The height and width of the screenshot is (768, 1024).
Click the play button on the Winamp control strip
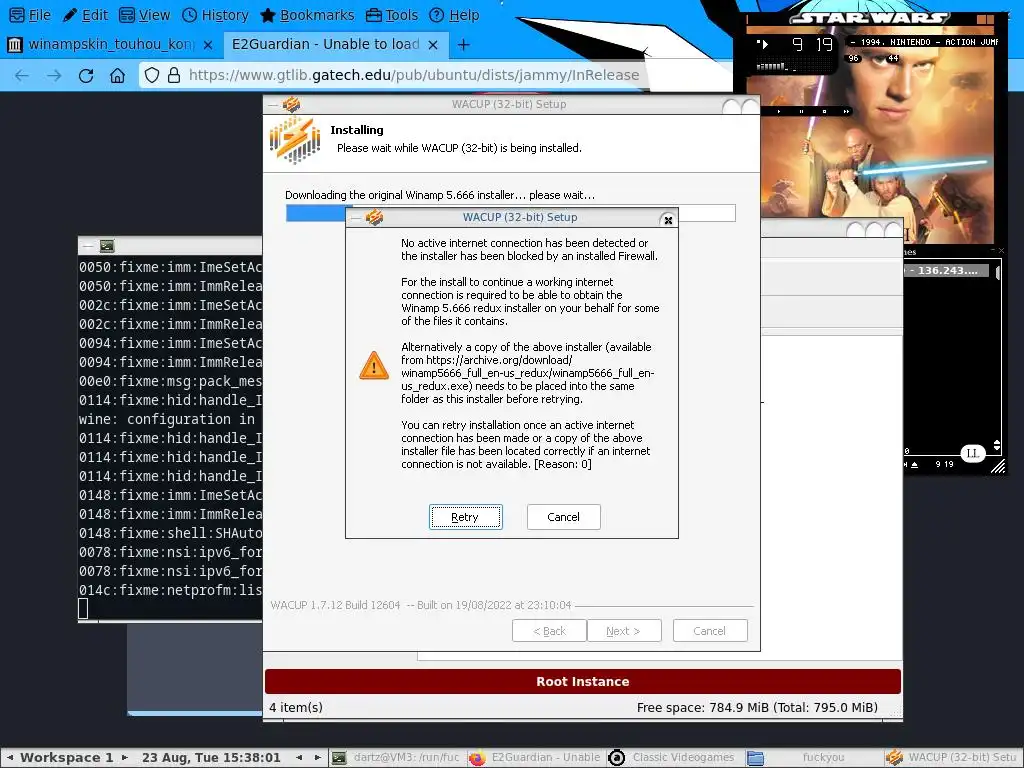[778, 112]
